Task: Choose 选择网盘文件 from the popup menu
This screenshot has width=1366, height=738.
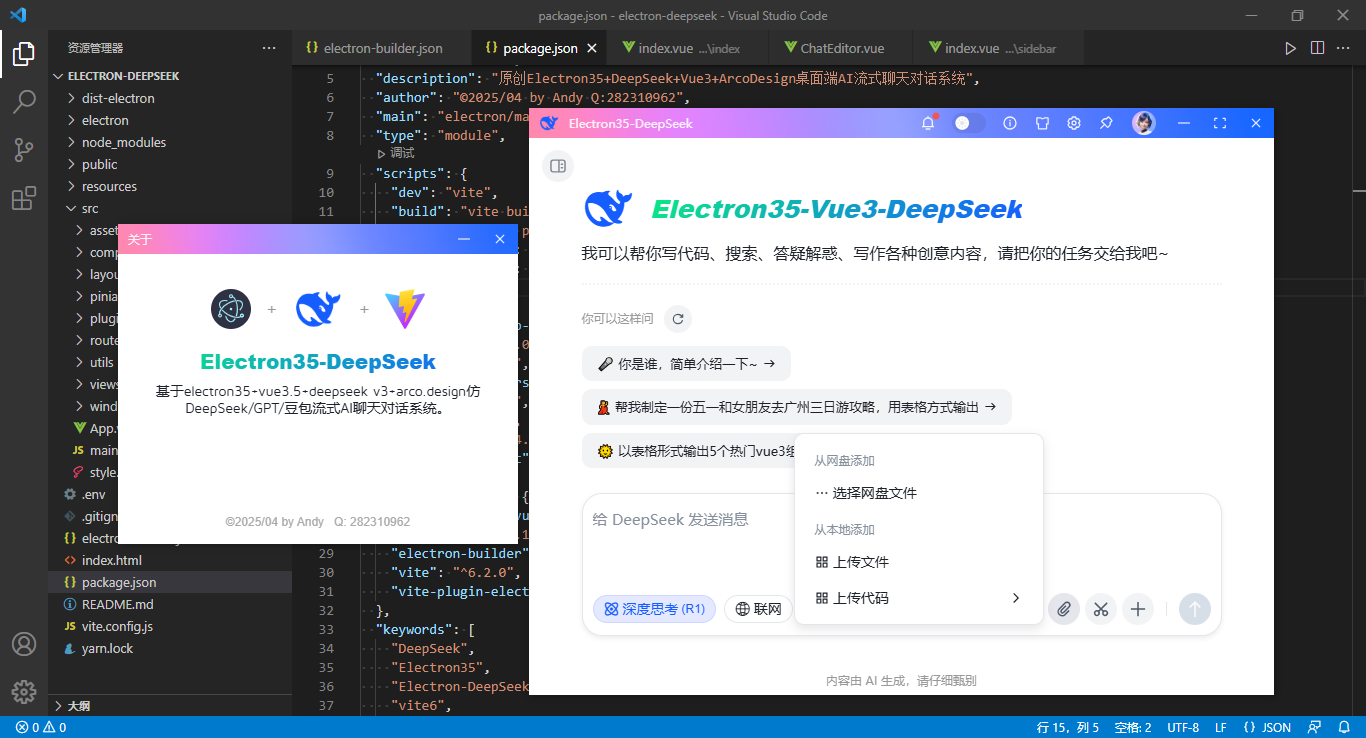Action: click(919, 493)
